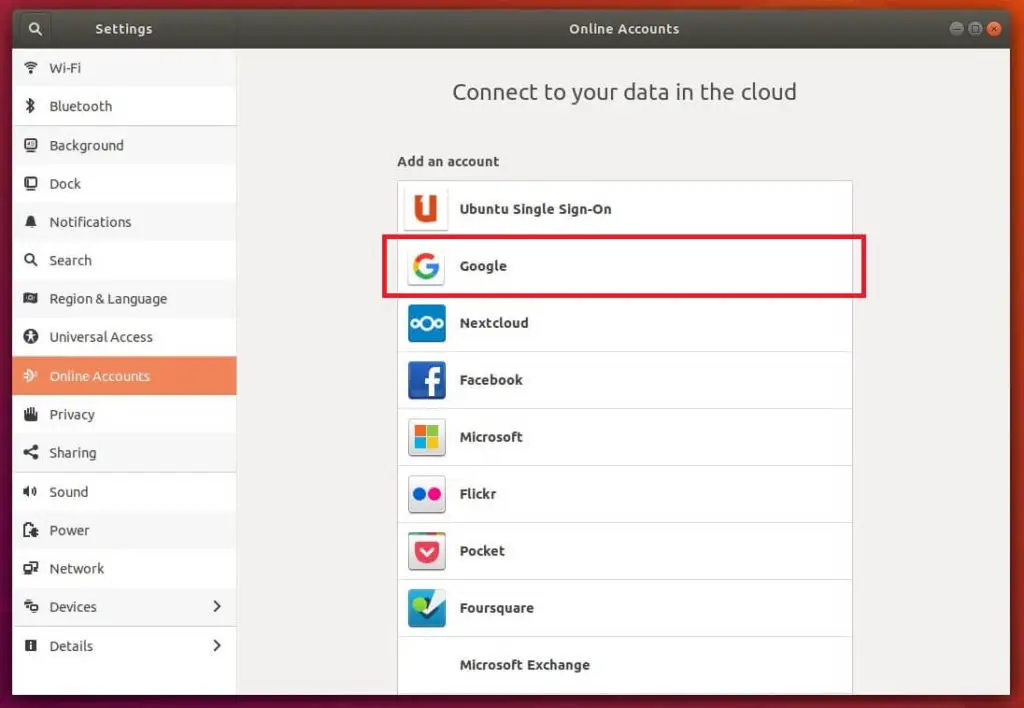
Task: Minimize the Settings window
Action: 956,28
